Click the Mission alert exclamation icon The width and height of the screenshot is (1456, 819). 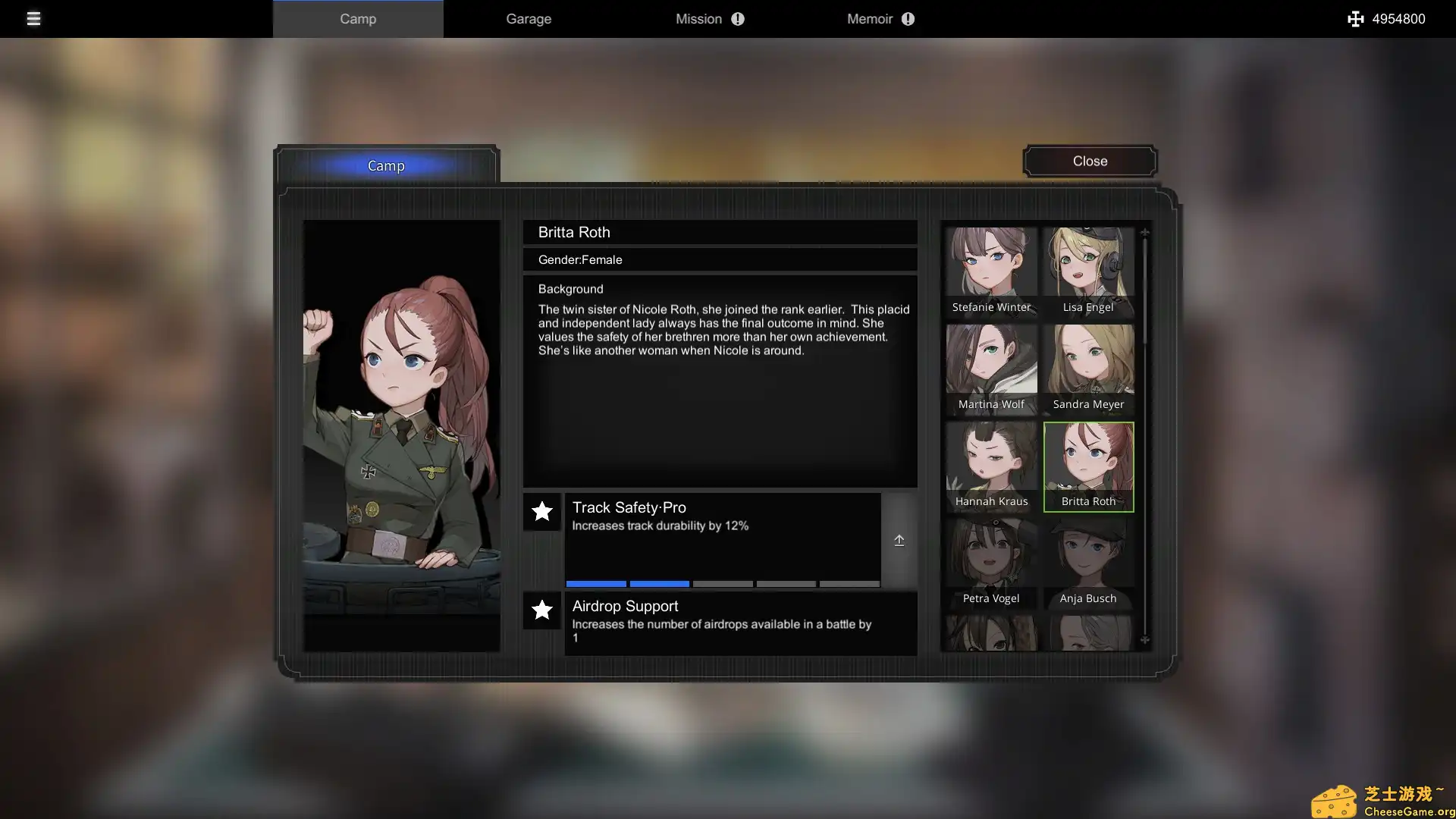click(x=738, y=19)
